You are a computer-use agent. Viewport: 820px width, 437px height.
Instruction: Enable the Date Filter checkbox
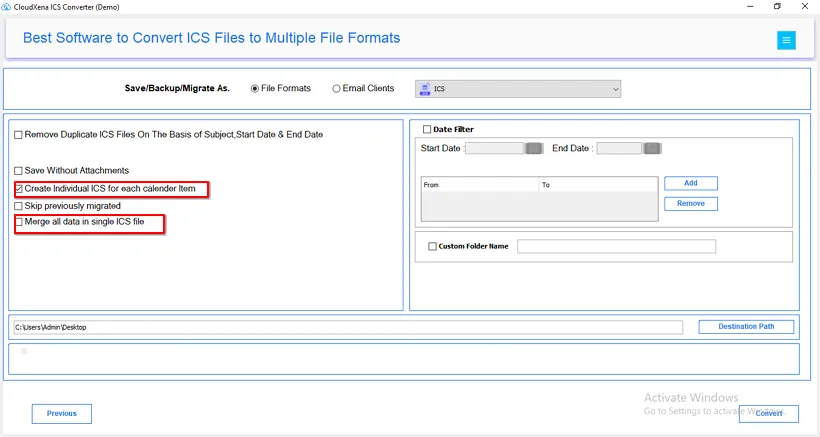(427, 129)
